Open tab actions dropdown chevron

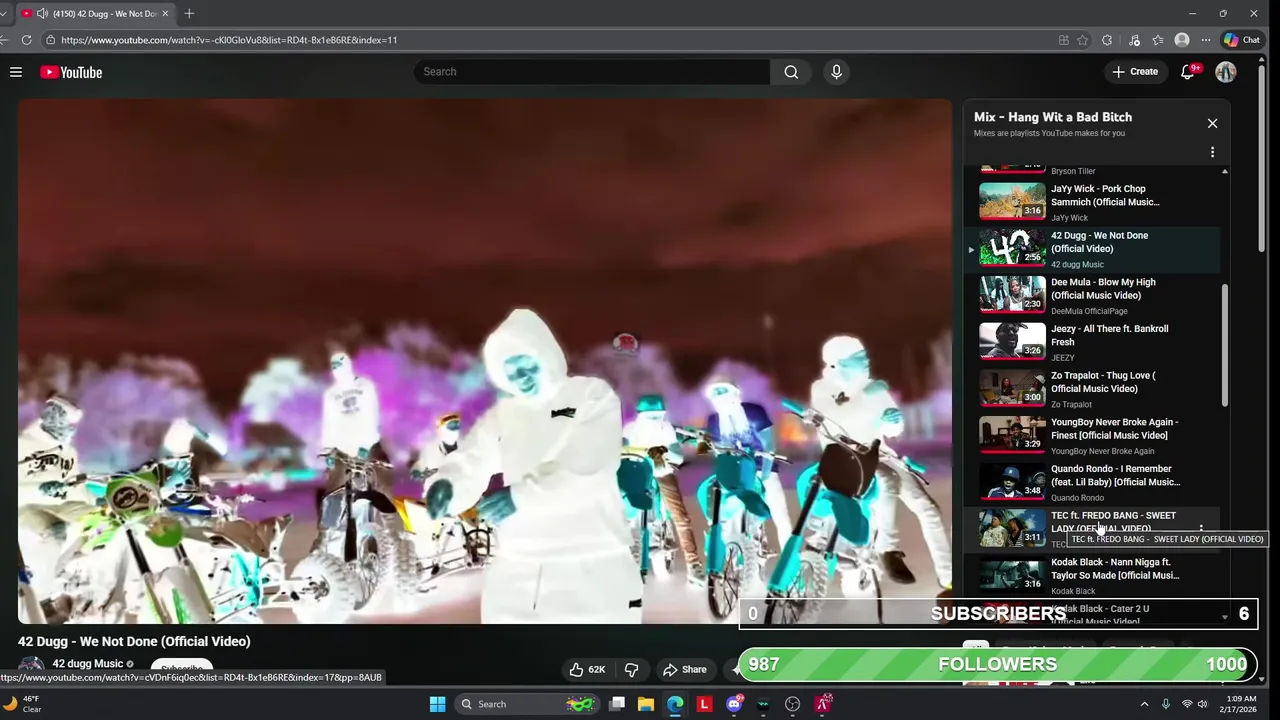click(x=4, y=13)
